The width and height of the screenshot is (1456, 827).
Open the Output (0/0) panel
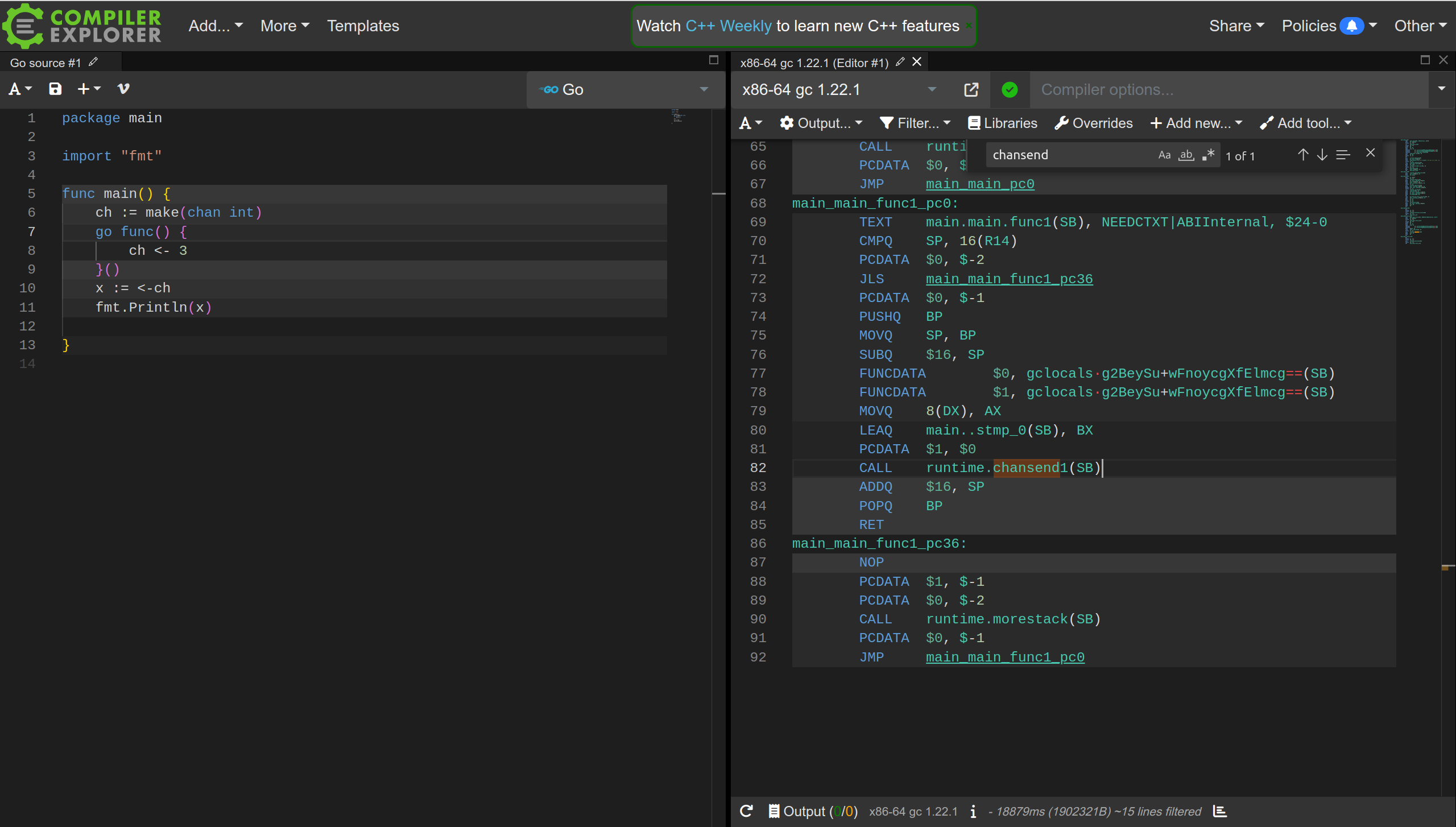[x=813, y=811]
